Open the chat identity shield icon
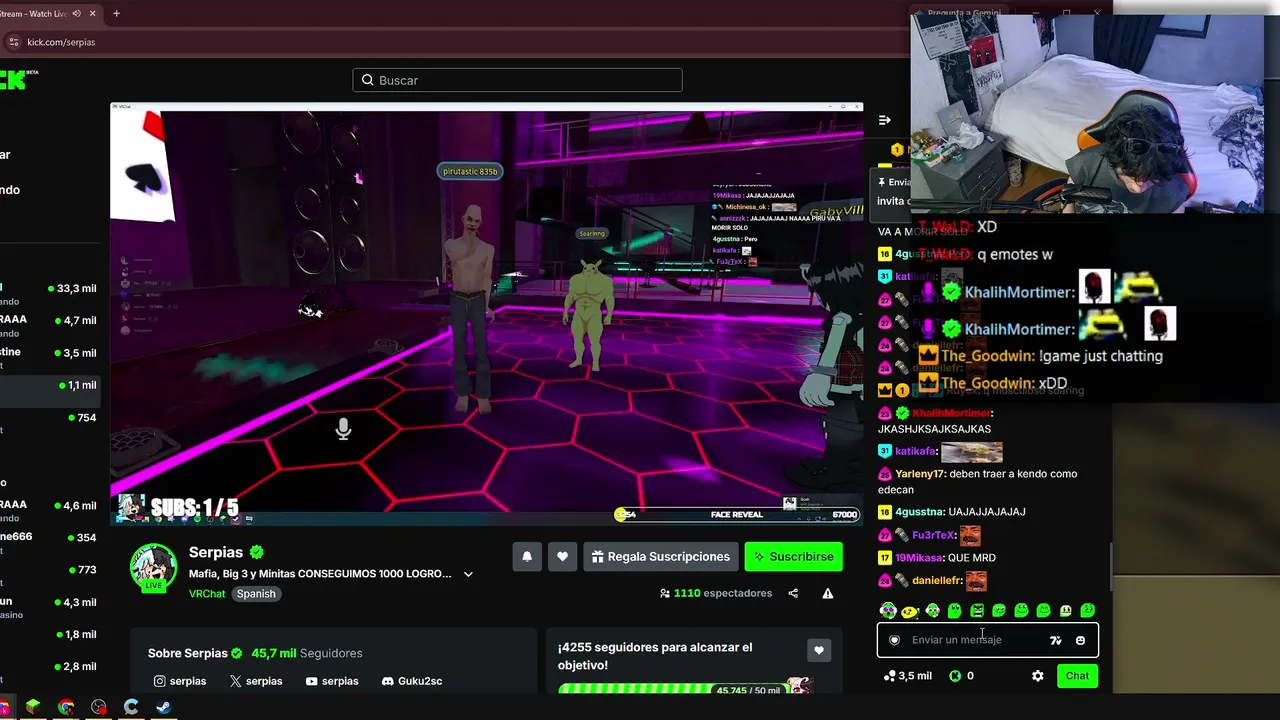 pyautogui.click(x=894, y=640)
